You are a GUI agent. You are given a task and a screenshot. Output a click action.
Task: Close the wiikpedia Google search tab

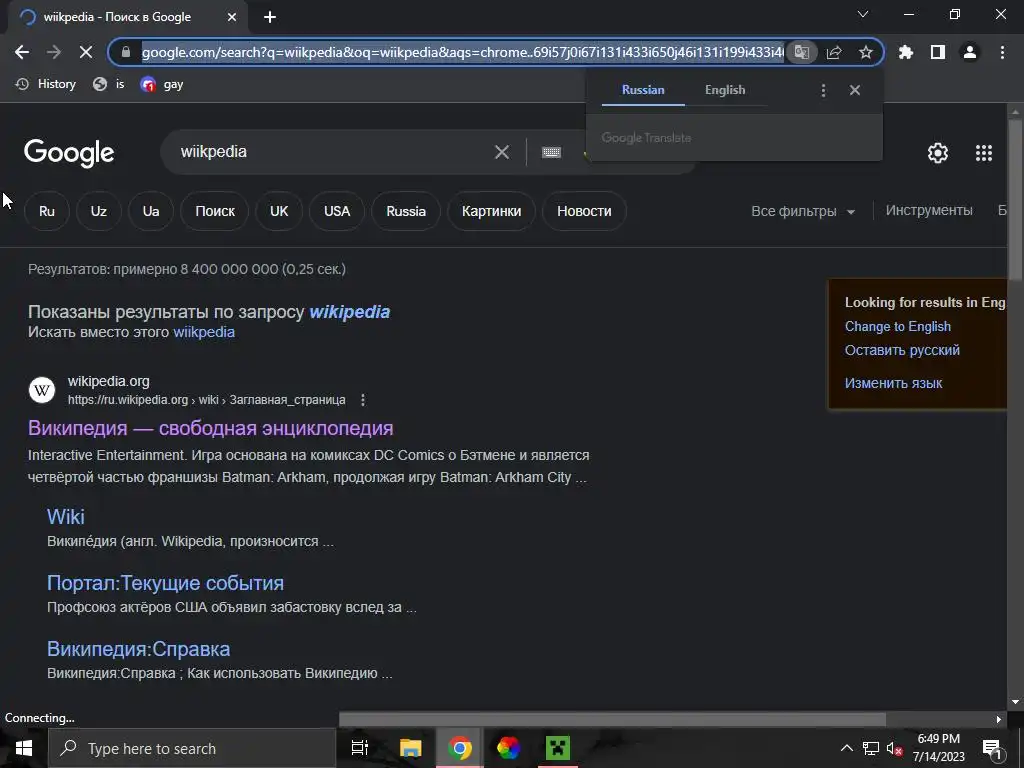pos(232,17)
